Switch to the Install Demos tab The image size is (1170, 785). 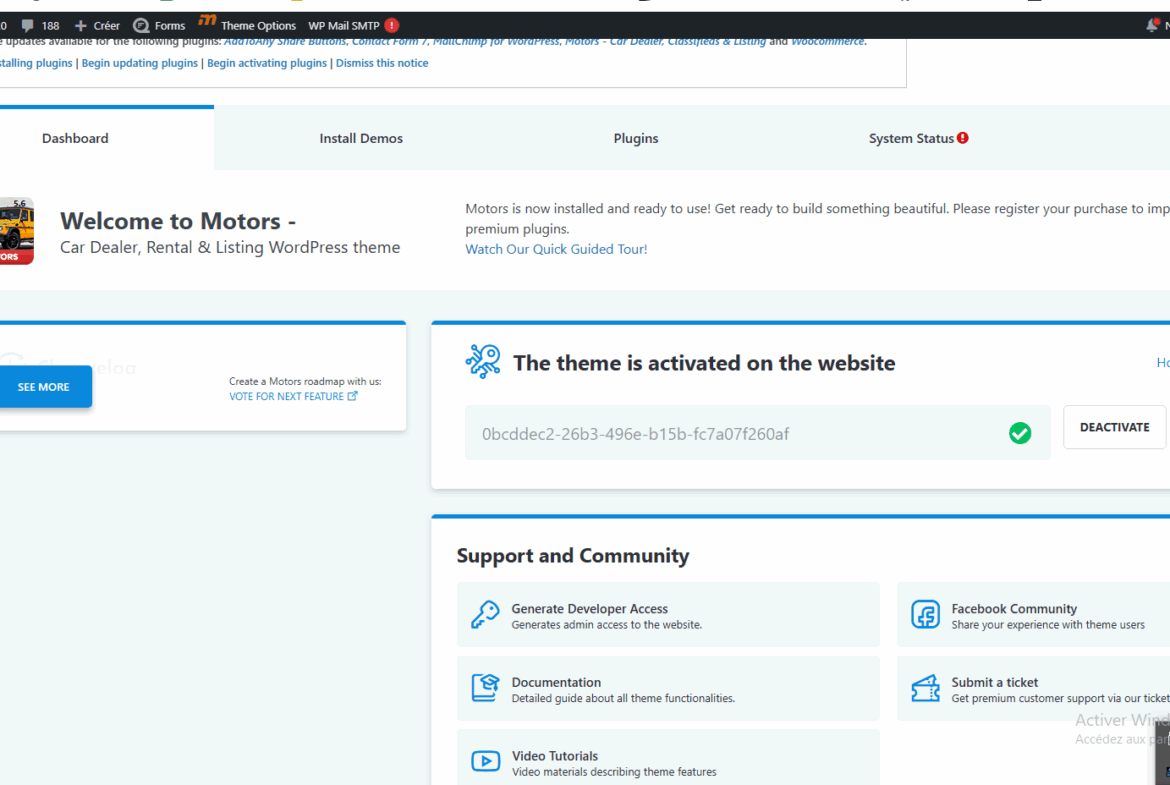point(361,138)
